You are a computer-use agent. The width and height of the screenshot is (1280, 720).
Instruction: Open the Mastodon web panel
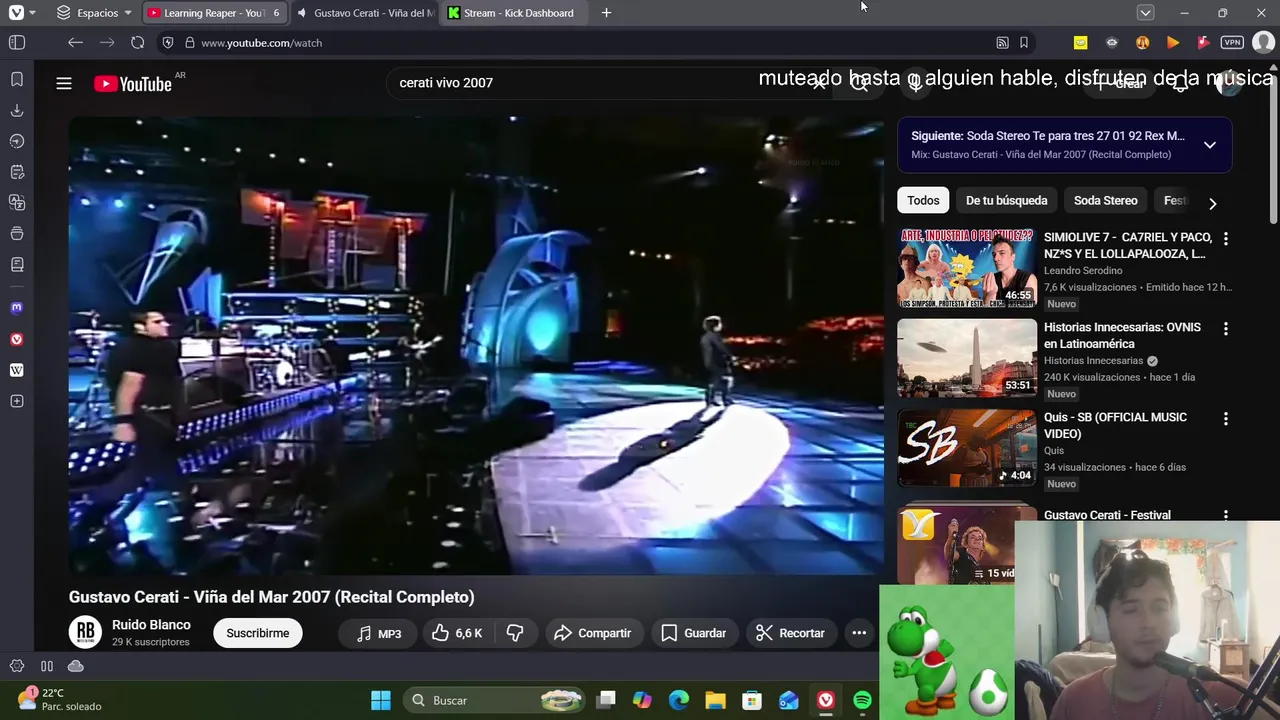pos(17,308)
